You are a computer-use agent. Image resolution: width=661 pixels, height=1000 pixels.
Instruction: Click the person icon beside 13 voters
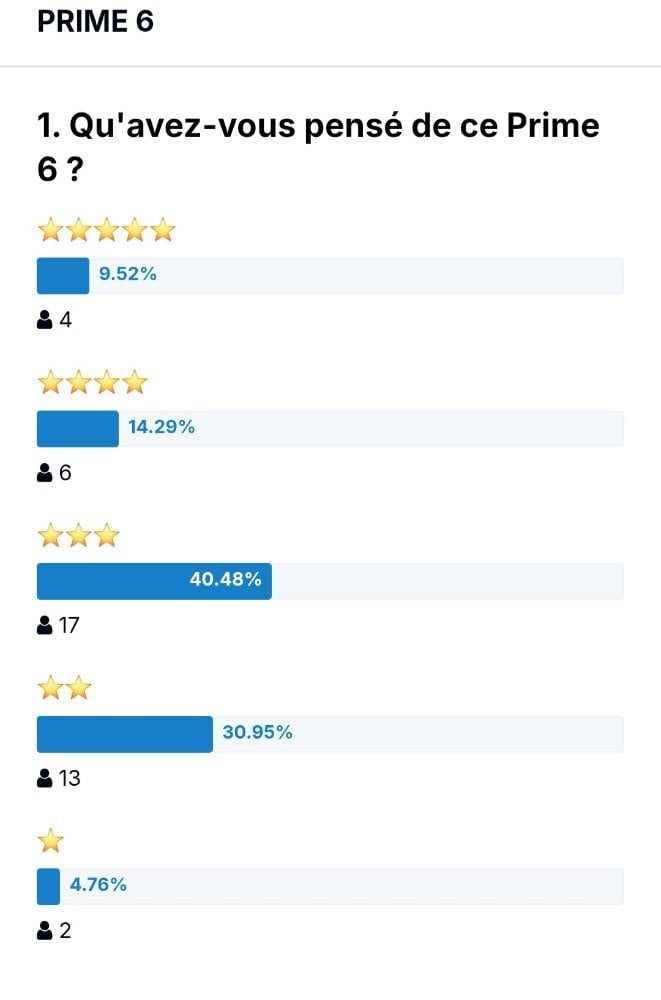point(45,778)
